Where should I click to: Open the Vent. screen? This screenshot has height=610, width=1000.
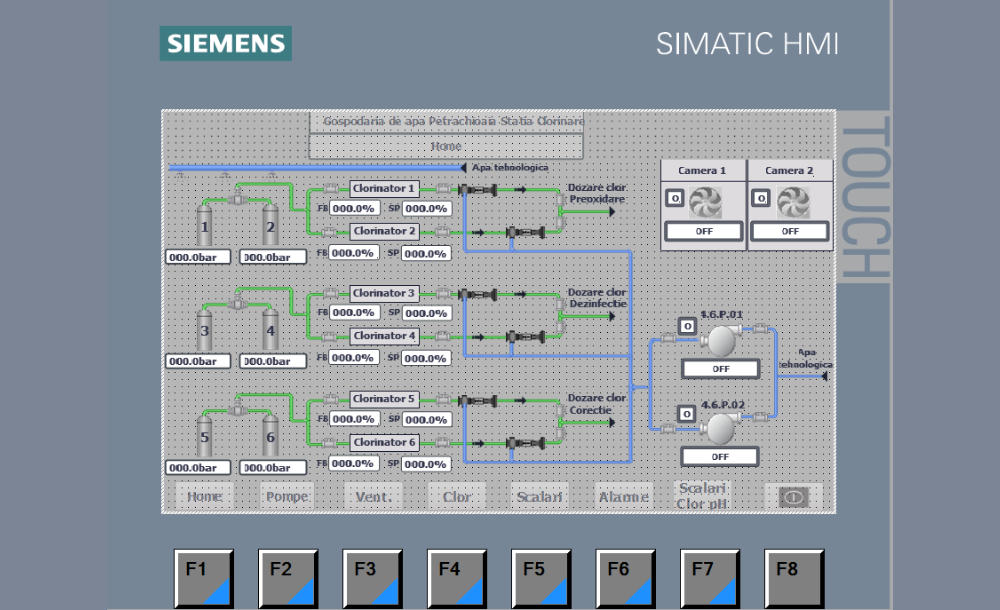point(373,496)
